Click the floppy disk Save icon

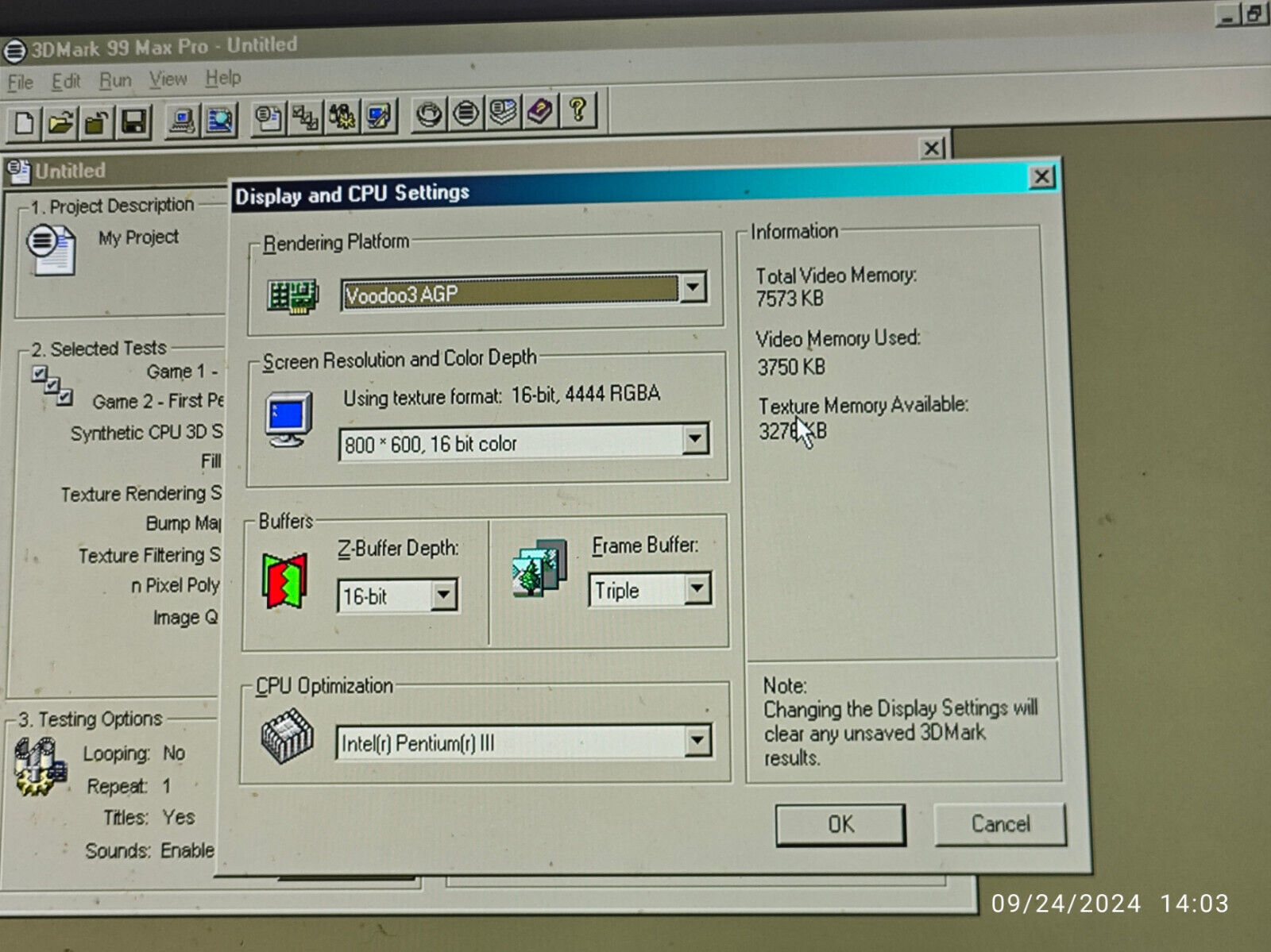[x=133, y=122]
